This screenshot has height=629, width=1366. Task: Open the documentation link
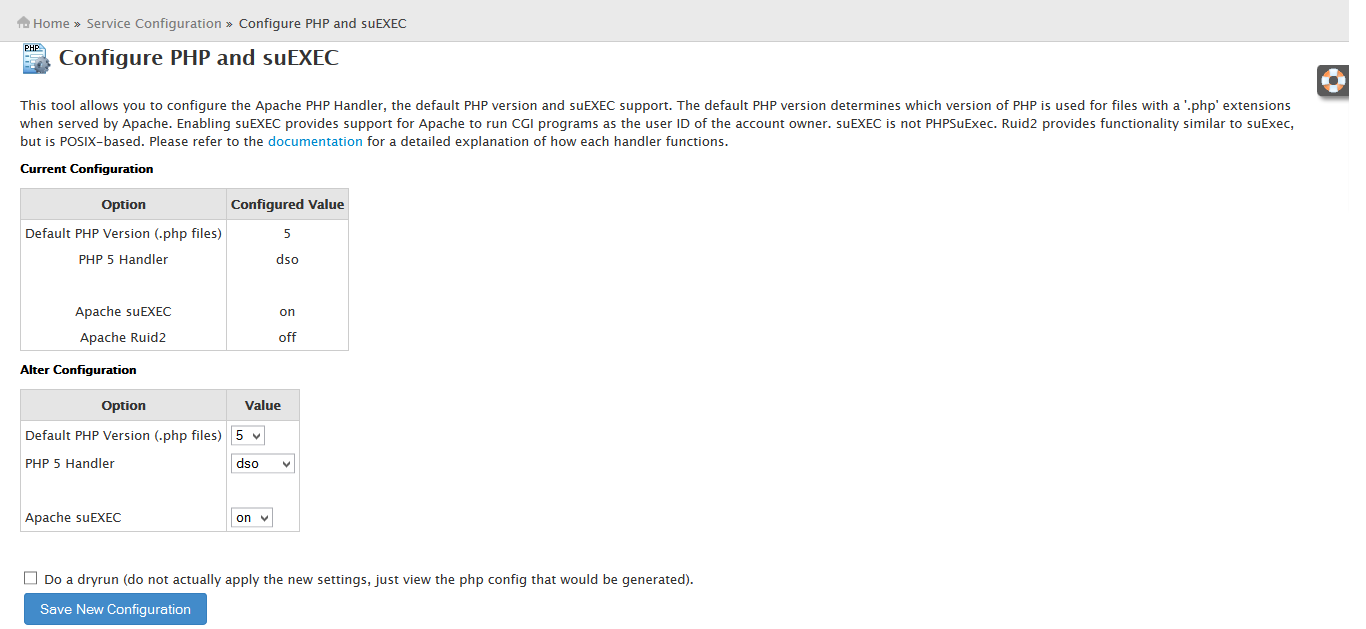[x=315, y=141]
